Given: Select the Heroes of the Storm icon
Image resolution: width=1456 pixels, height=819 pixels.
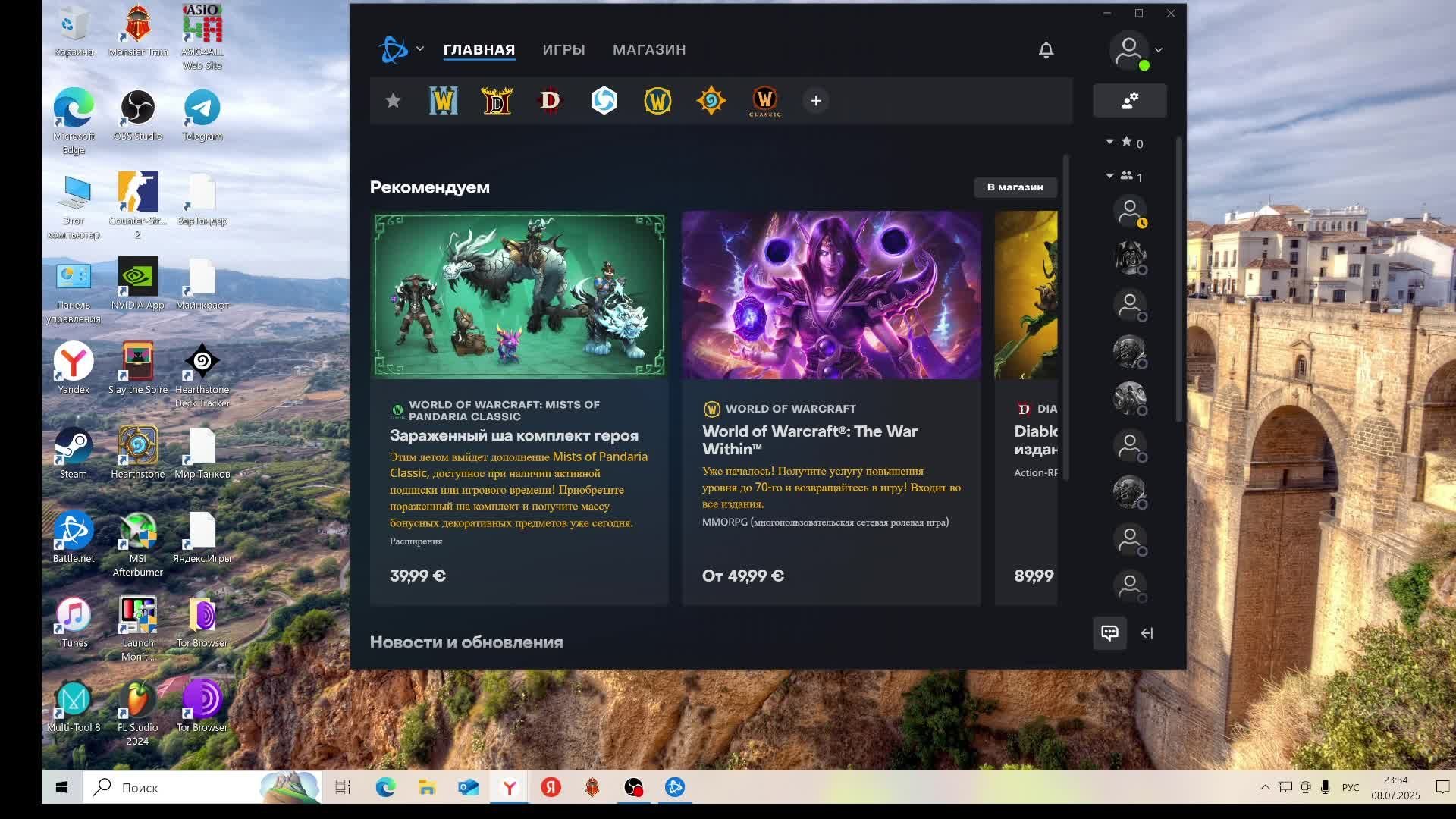Looking at the screenshot, I should (604, 101).
